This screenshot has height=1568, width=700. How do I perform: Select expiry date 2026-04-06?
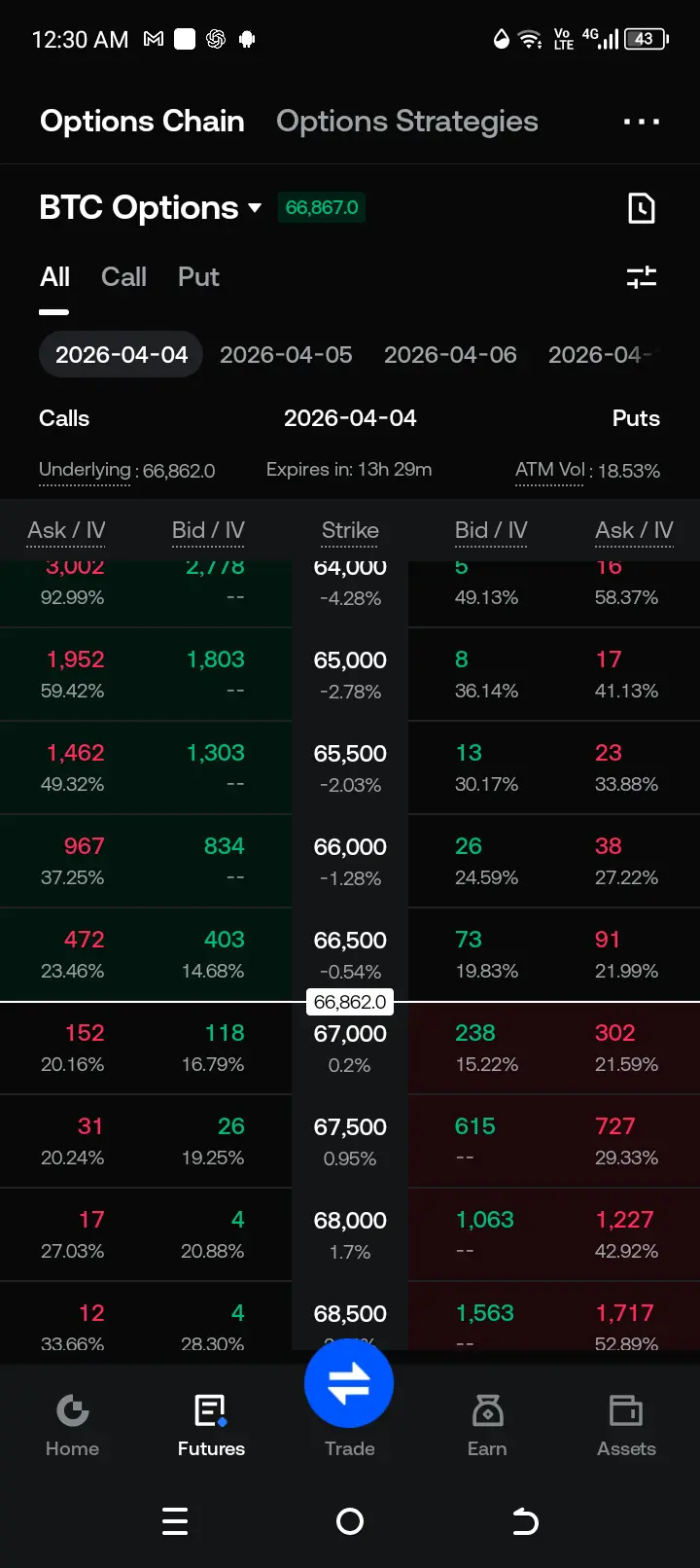point(450,355)
